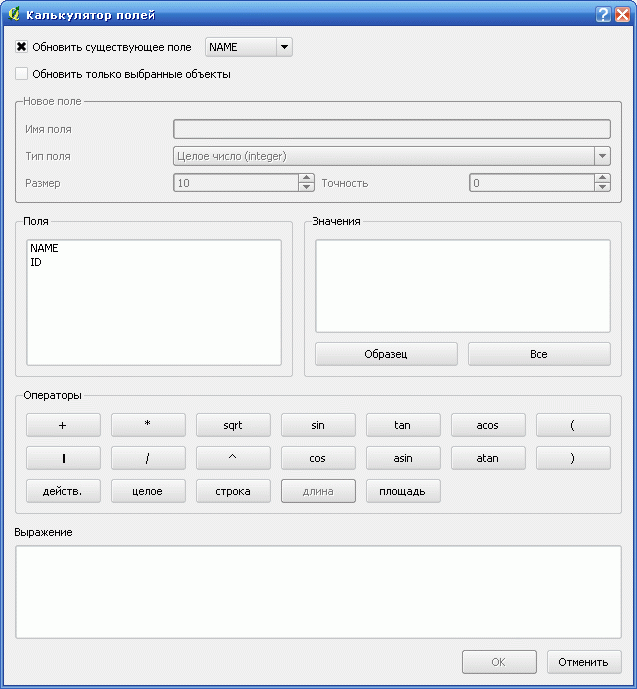Click the 'строка' conversion button
Viewport: 637px width, 689px height.
233,491
